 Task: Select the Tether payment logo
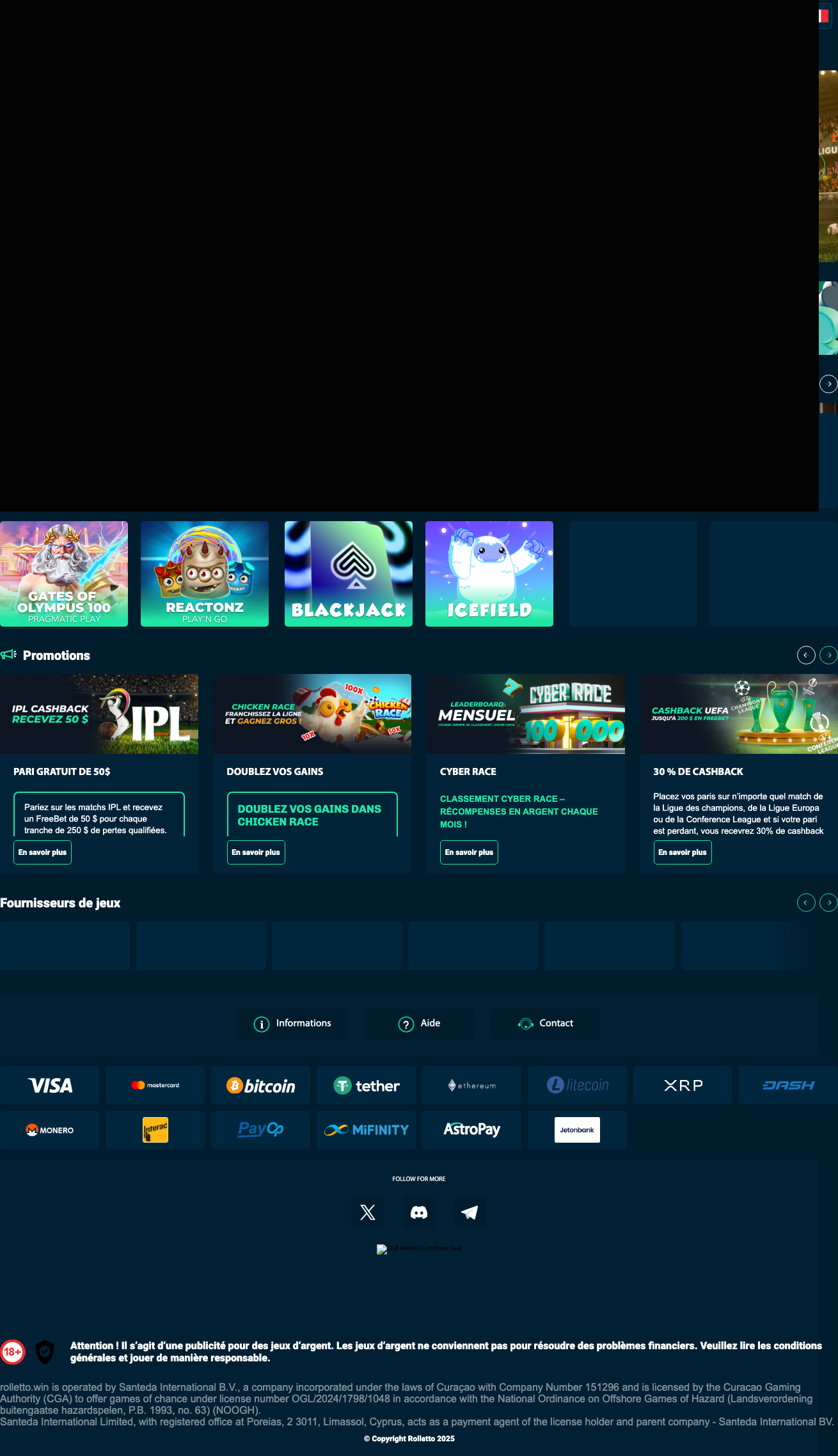click(x=366, y=1085)
